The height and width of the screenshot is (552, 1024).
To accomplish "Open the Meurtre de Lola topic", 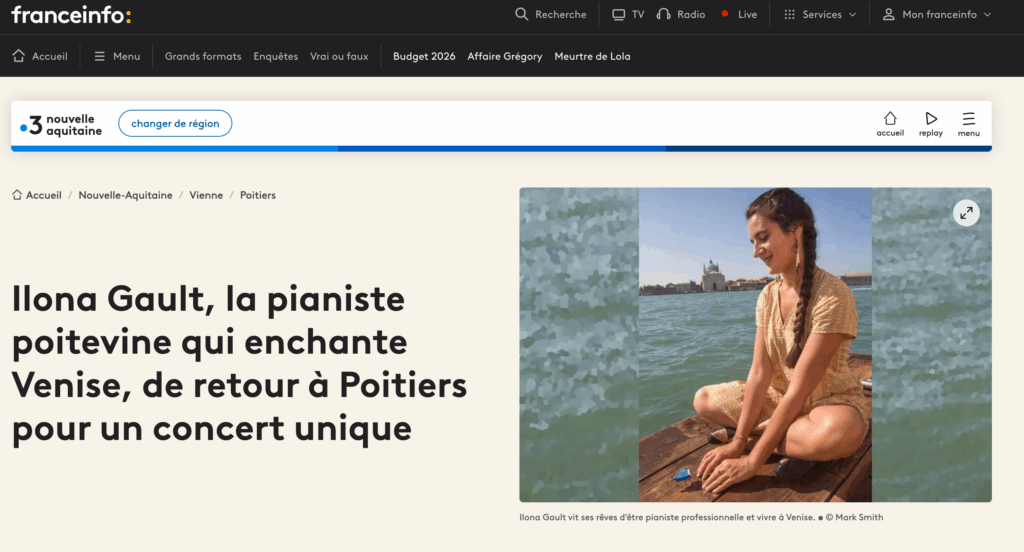I will tap(592, 56).
